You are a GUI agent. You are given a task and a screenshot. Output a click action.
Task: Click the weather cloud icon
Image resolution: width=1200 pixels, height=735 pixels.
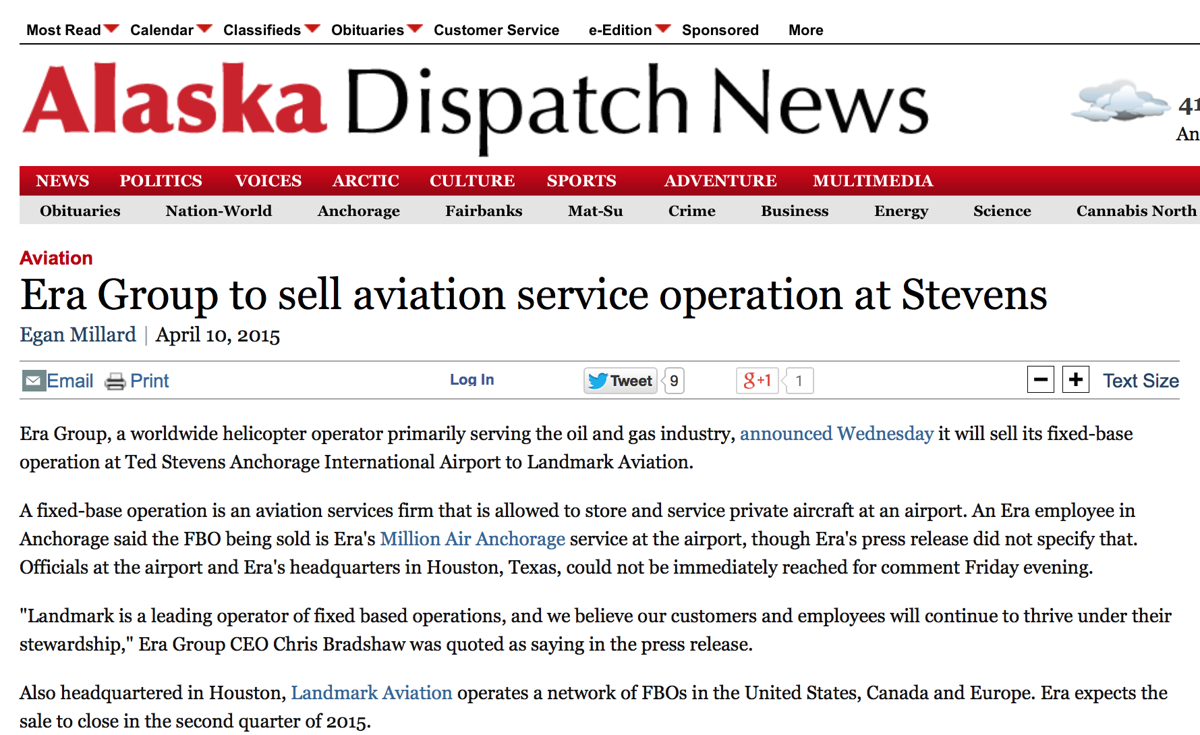(1120, 102)
